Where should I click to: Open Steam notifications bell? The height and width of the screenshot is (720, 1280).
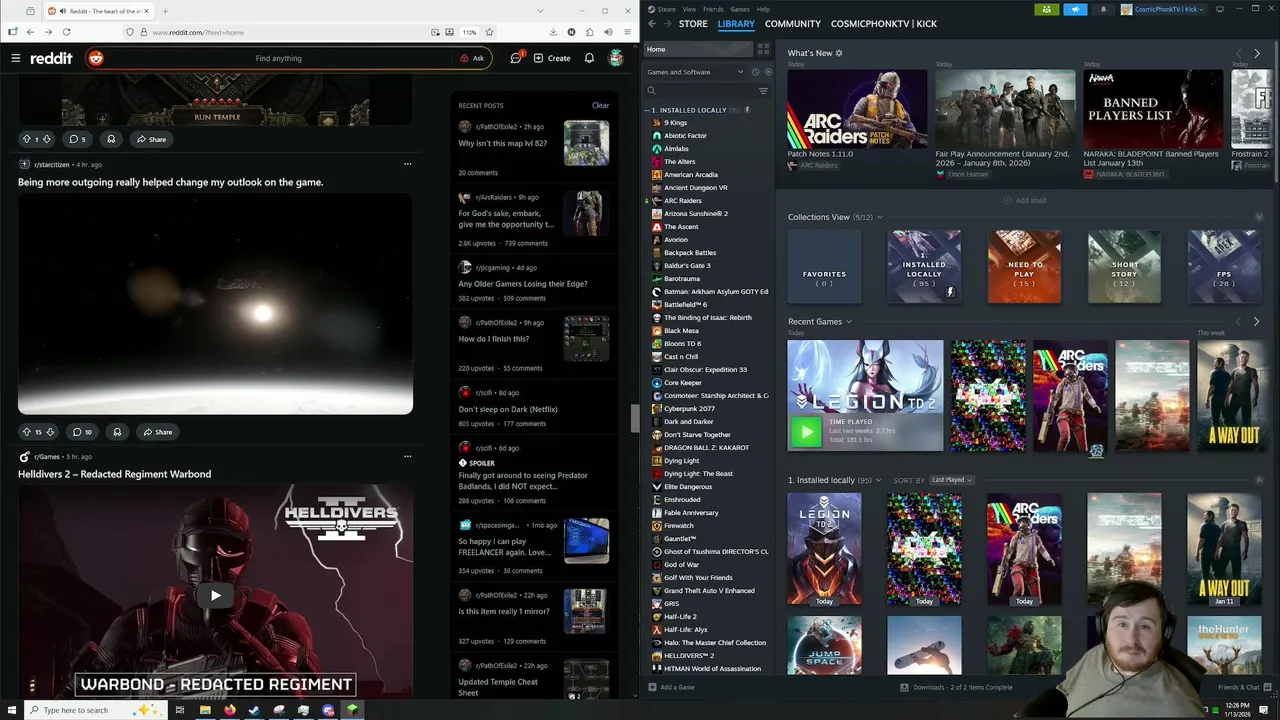1103,9
